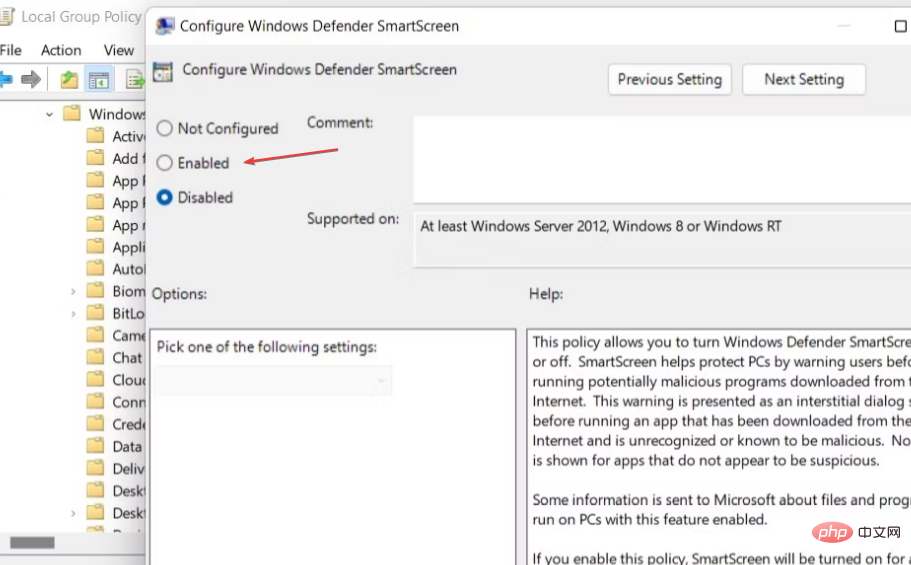
Task: Maximize the Configure Windows Defender SmartScreen dialog
Action: [900, 26]
